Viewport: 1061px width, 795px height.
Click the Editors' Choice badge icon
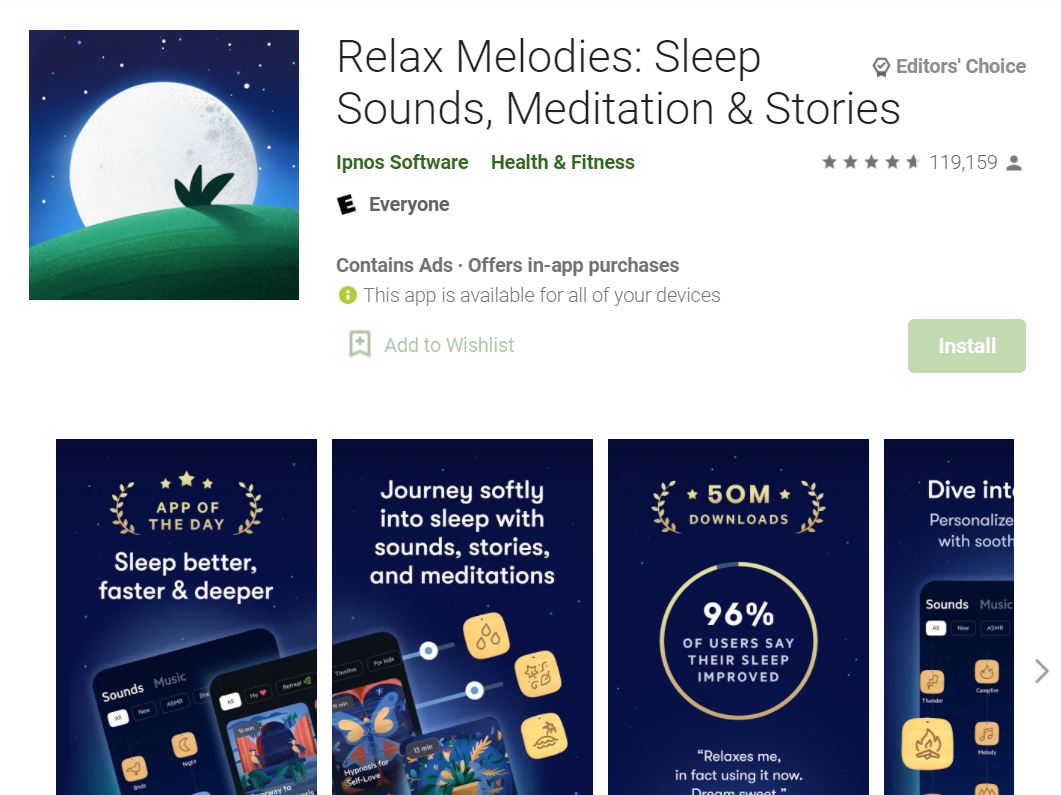pos(880,67)
